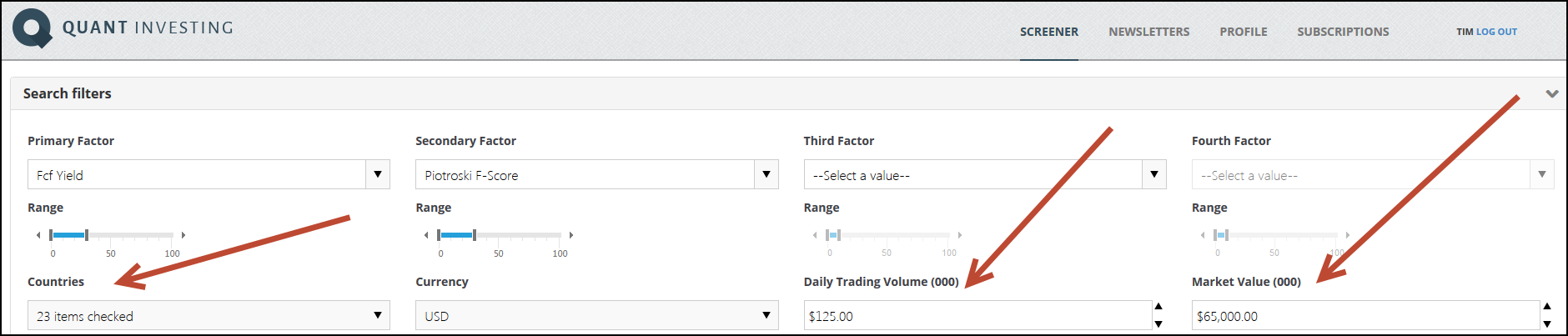This screenshot has width=1568, height=336.
Task: Collapse the Search filters panel chevron
Action: tap(1551, 93)
